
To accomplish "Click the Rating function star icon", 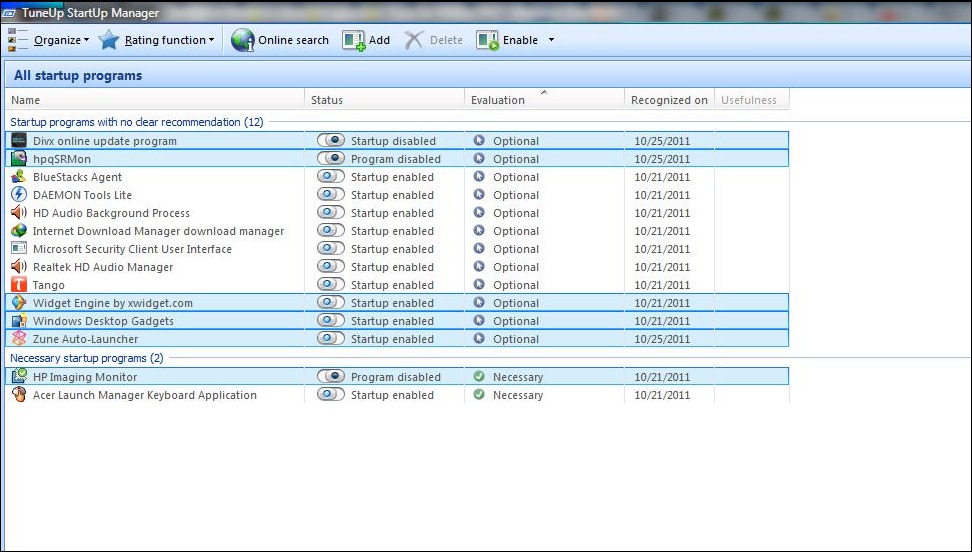I will 109,40.
